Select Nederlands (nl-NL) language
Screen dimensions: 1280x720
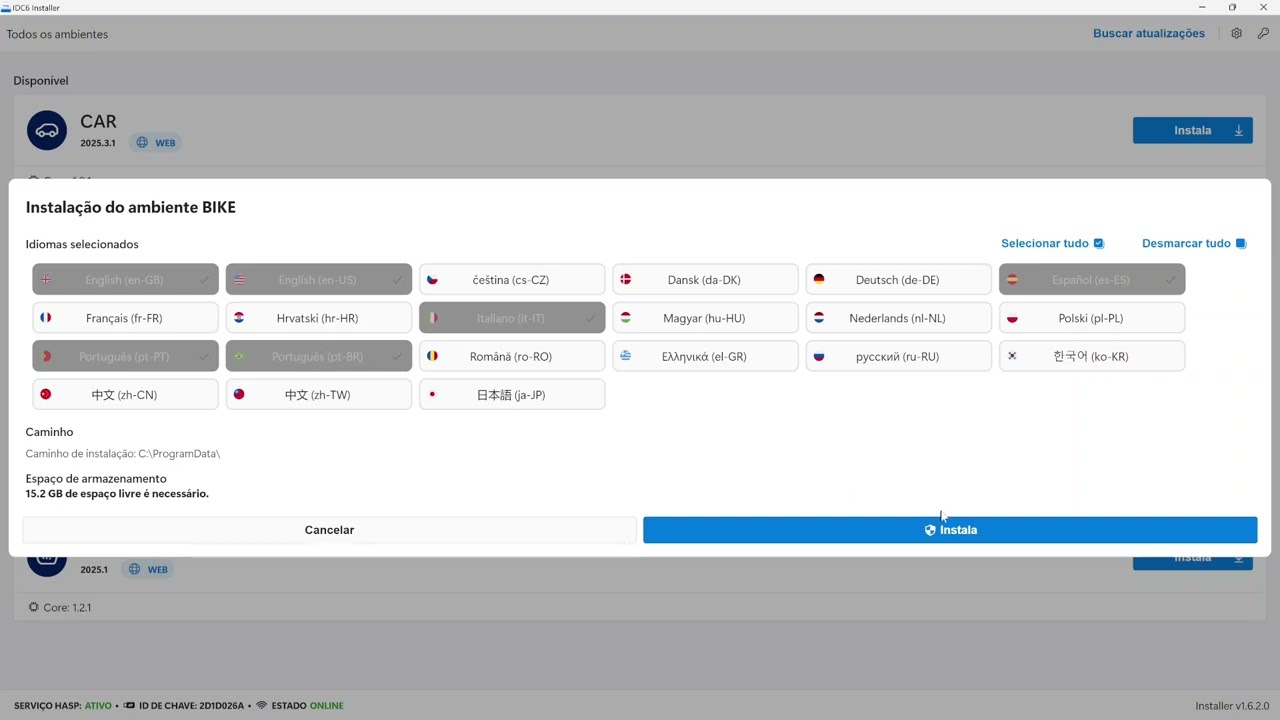click(899, 318)
